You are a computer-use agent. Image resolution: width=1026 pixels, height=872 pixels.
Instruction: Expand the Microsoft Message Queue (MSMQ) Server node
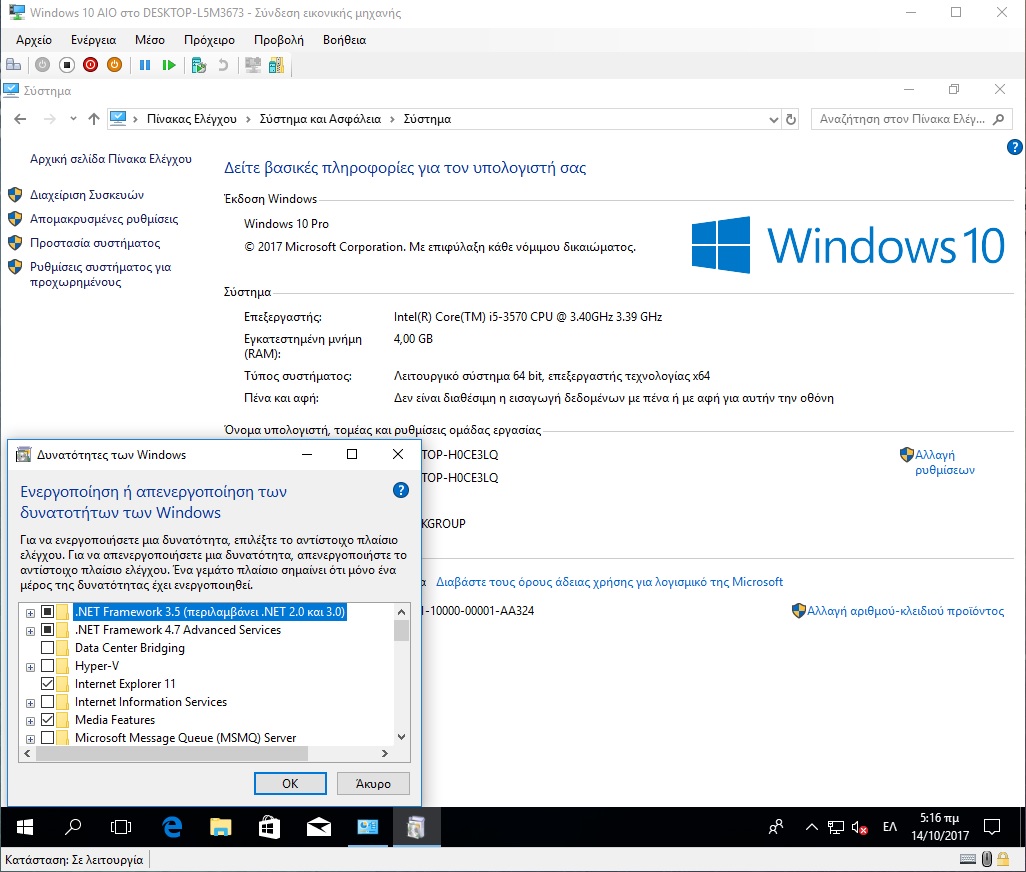click(30, 739)
